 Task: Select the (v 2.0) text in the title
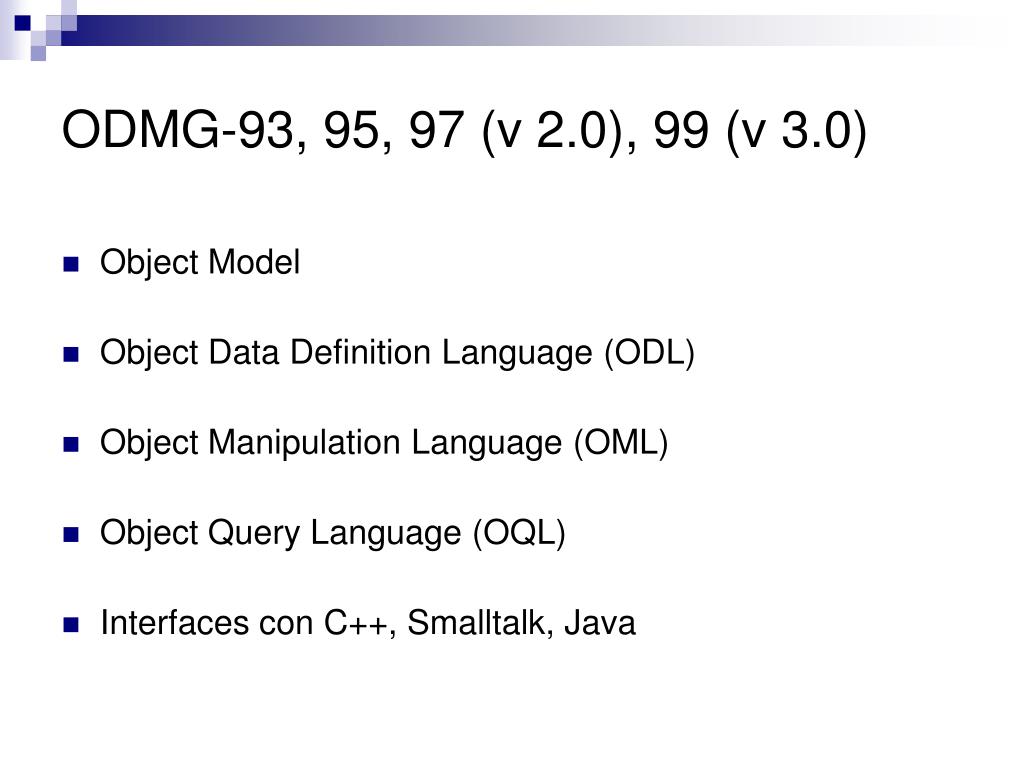tap(552, 131)
